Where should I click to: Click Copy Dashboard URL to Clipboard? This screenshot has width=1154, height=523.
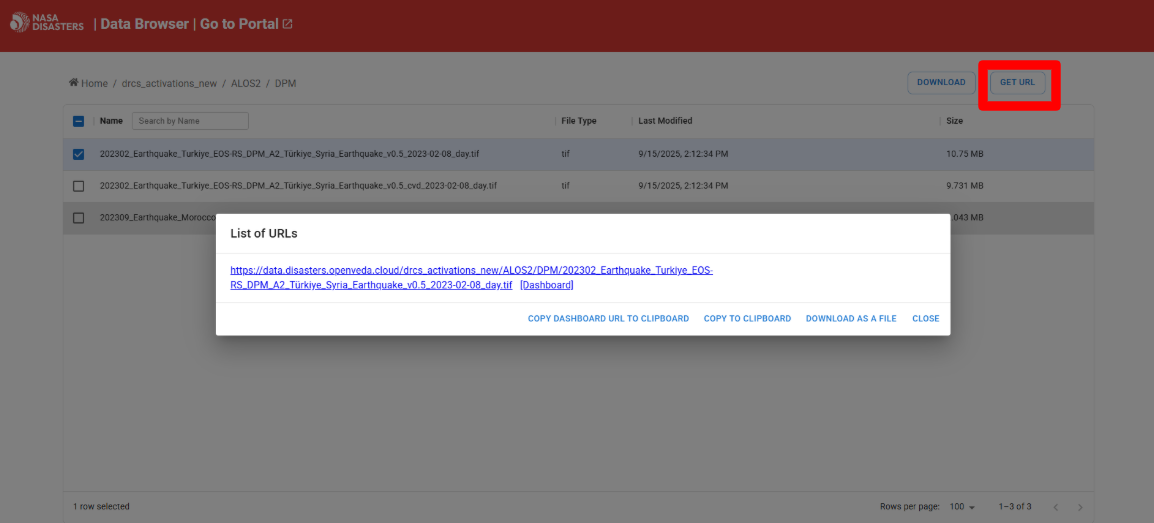(608, 319)
